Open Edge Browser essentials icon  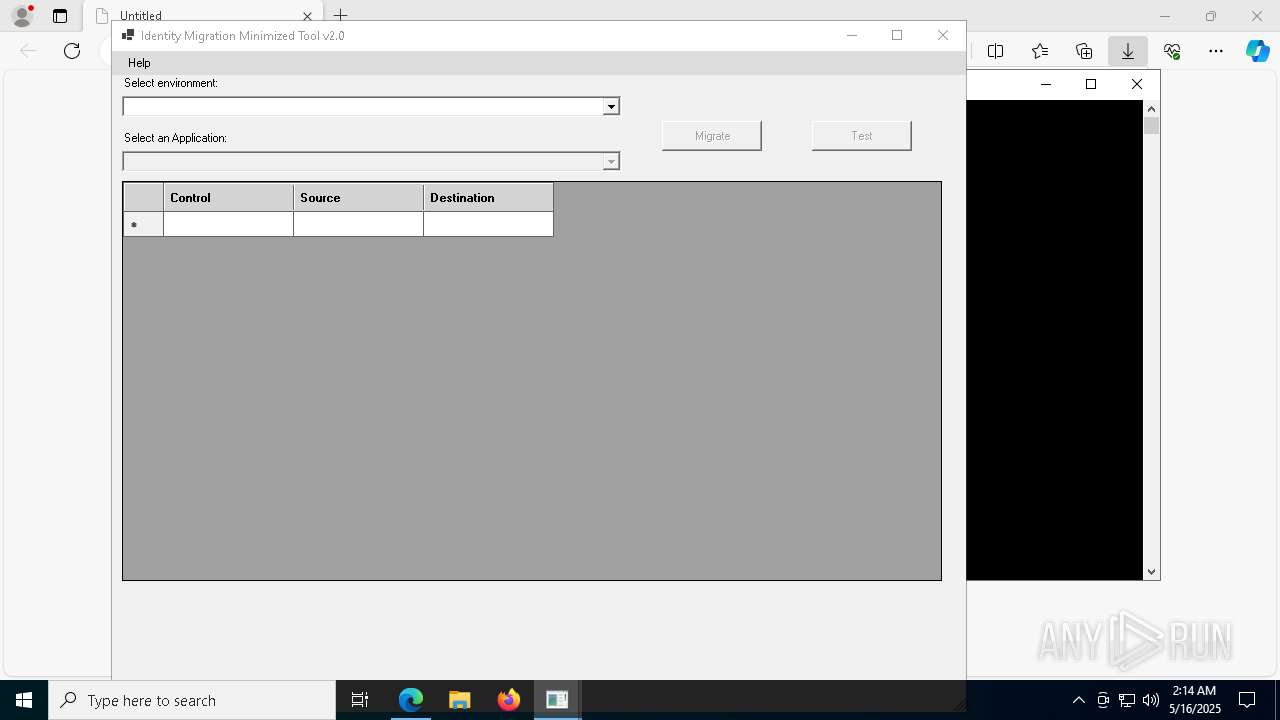coord(1172,51)
